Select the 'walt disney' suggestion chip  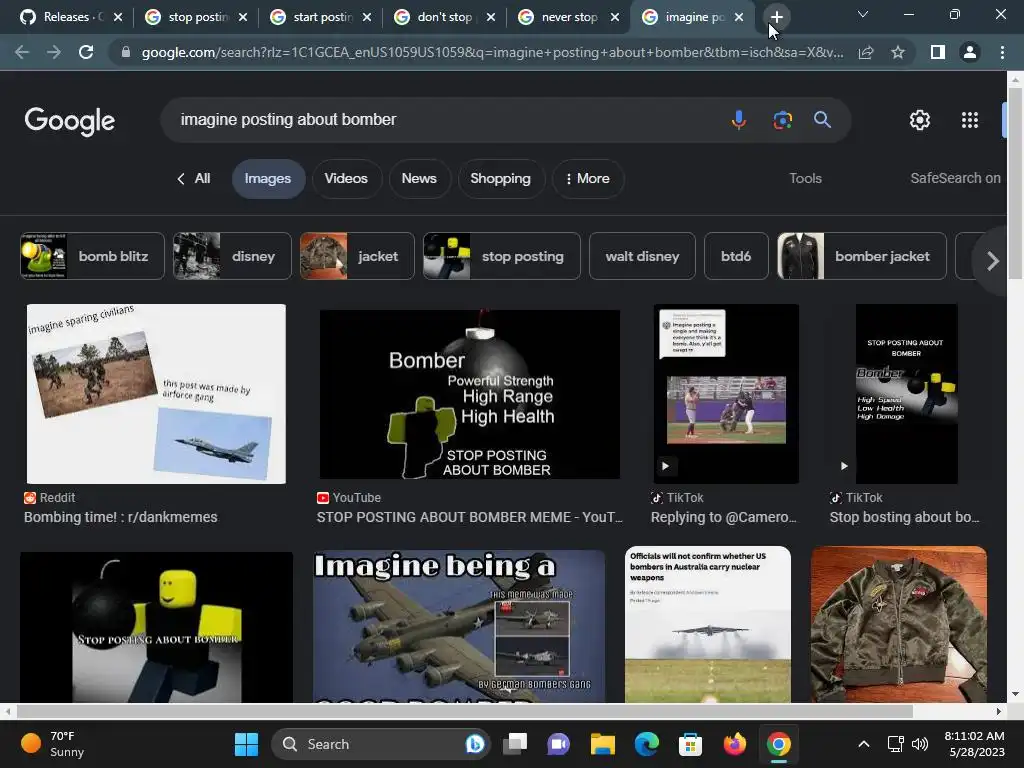[643, 256]
